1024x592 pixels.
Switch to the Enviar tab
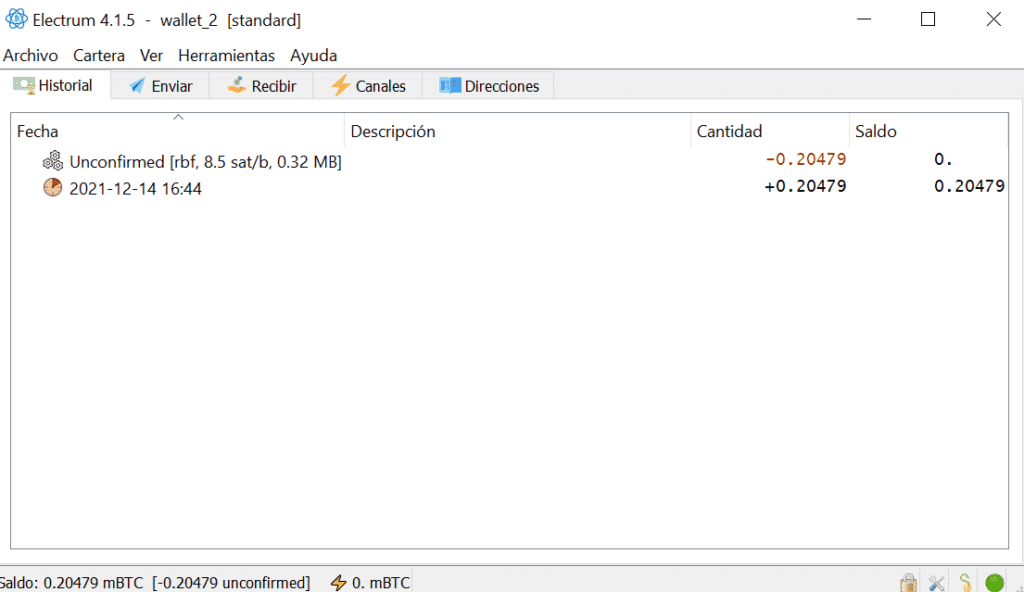pos(160,86)
